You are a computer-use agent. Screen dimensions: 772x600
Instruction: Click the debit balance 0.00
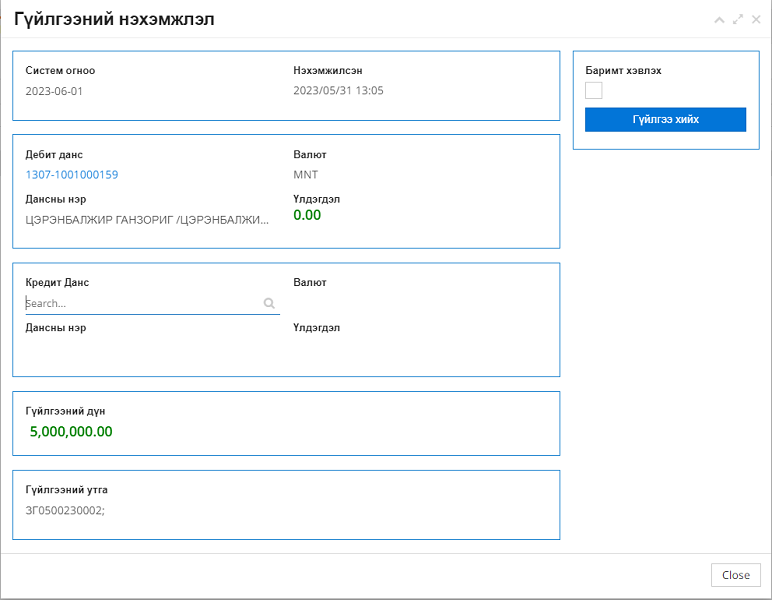(307, 215)
